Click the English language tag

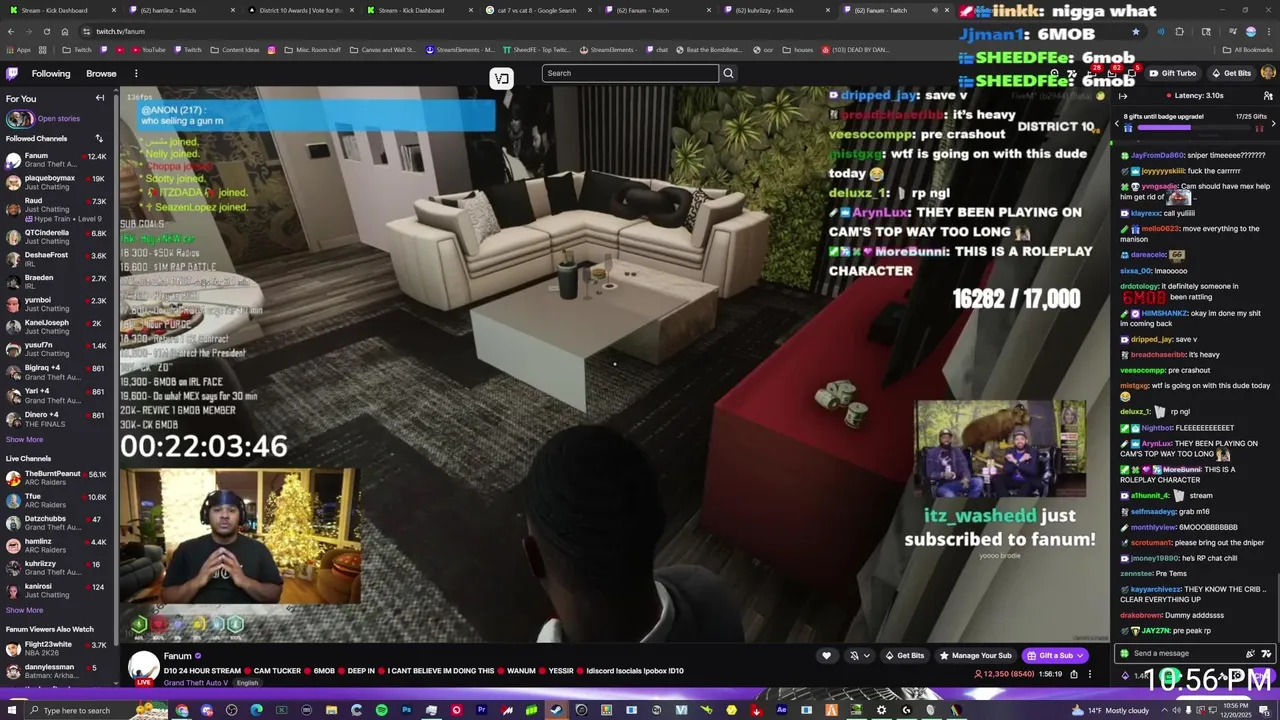point(247,683)
